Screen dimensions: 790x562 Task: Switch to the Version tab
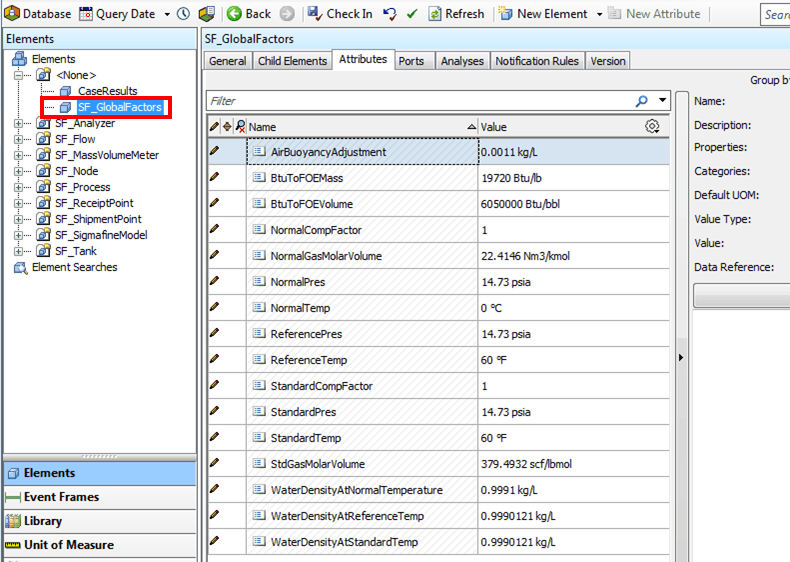pyautogui.click(x=608, y=61)
